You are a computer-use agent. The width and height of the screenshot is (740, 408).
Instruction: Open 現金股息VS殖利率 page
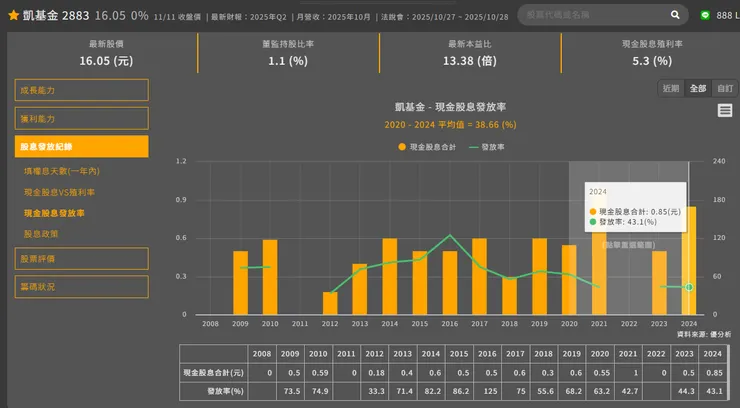(x=59, y=192)
